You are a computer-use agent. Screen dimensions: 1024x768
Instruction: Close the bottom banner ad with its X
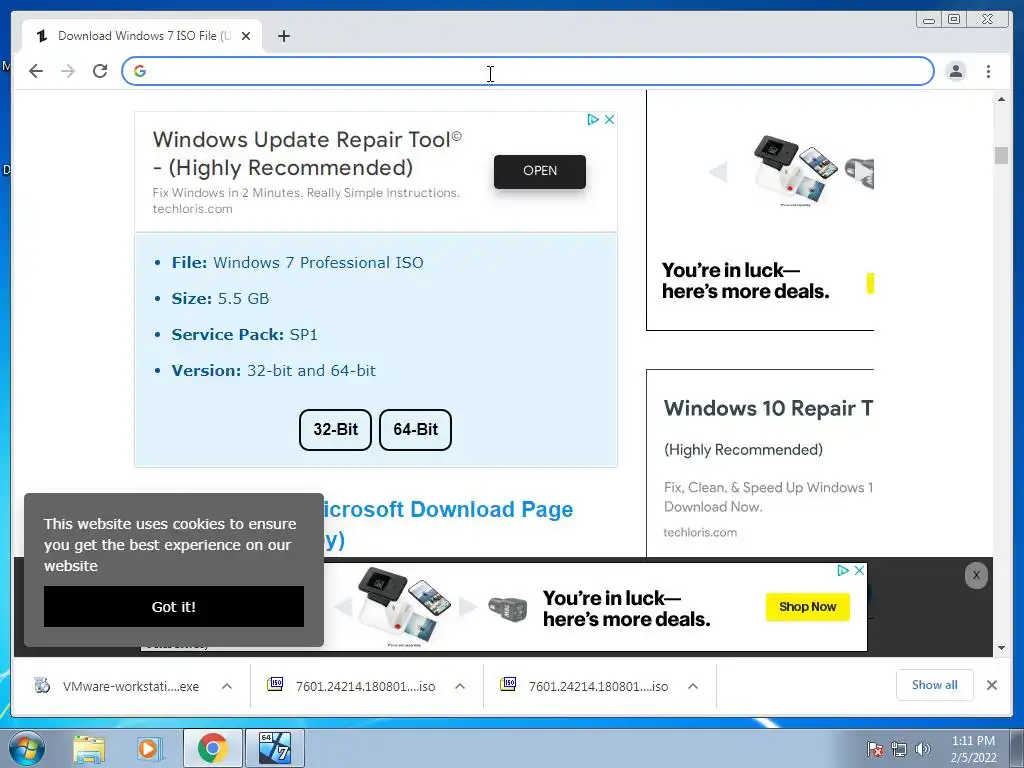(859, 571)
